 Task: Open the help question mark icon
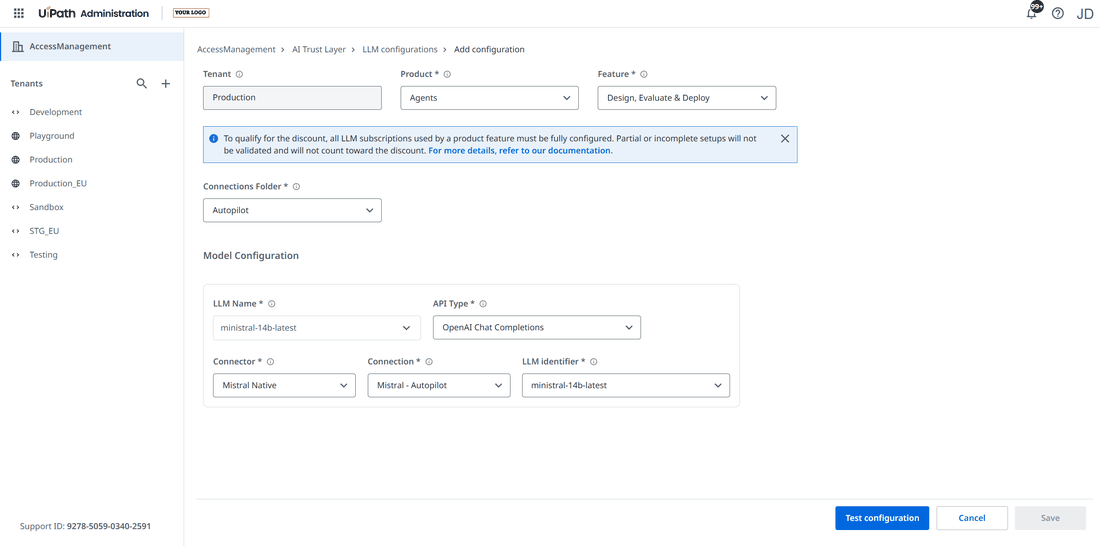(1058, 13)
